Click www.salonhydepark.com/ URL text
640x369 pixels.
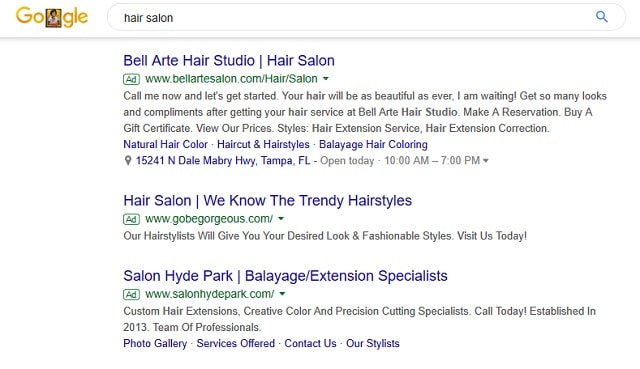pos(210,294)
